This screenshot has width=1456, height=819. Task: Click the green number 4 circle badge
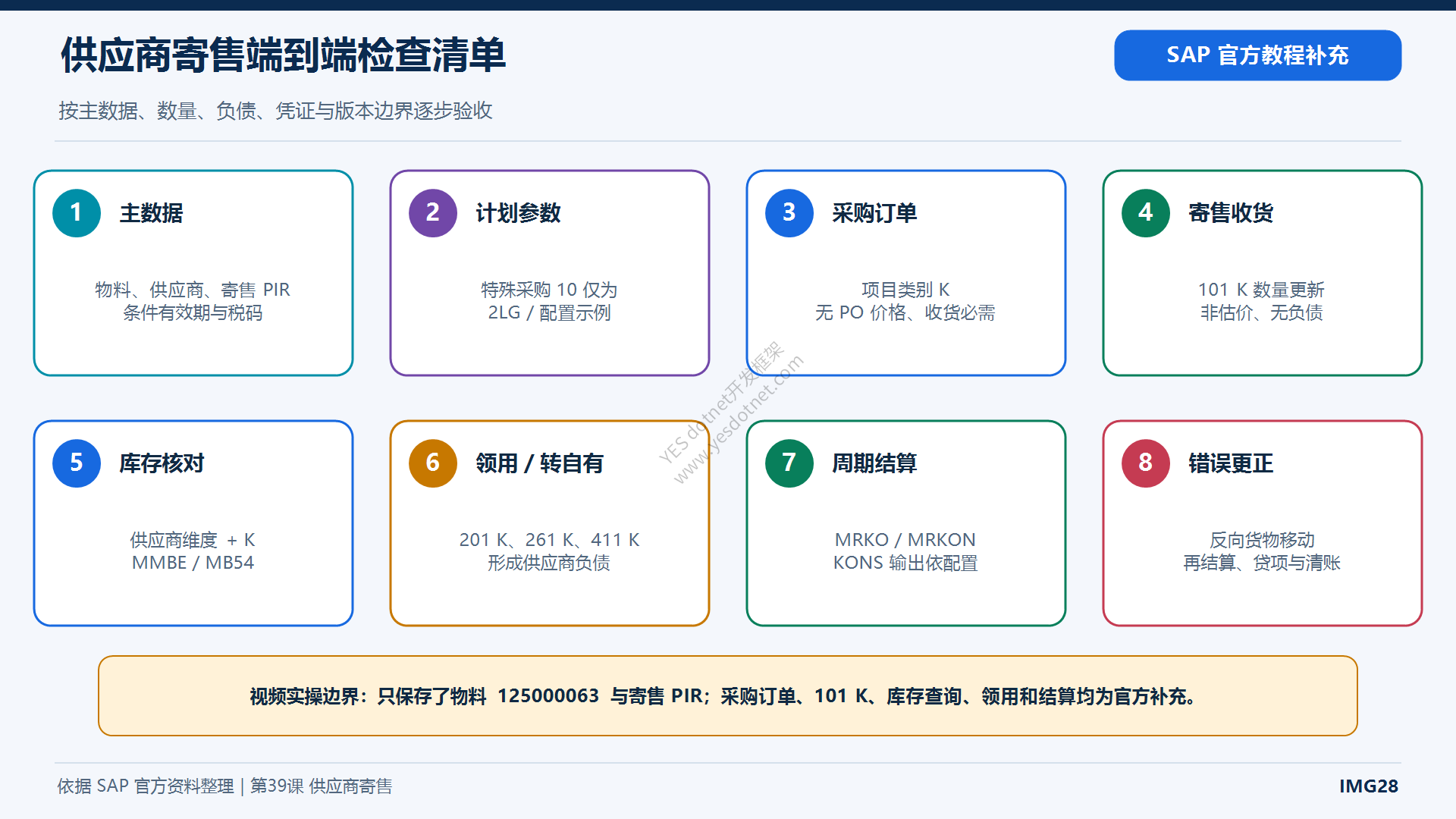point(1146,213)
